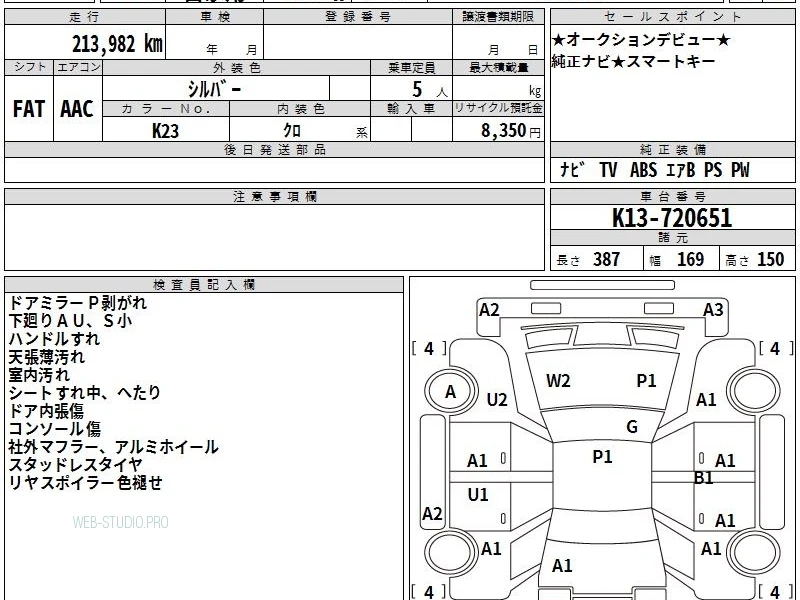The image size is (800, 600).
Task: Click the width value 169
Action: pyautogui.click(x=690, y=260)
